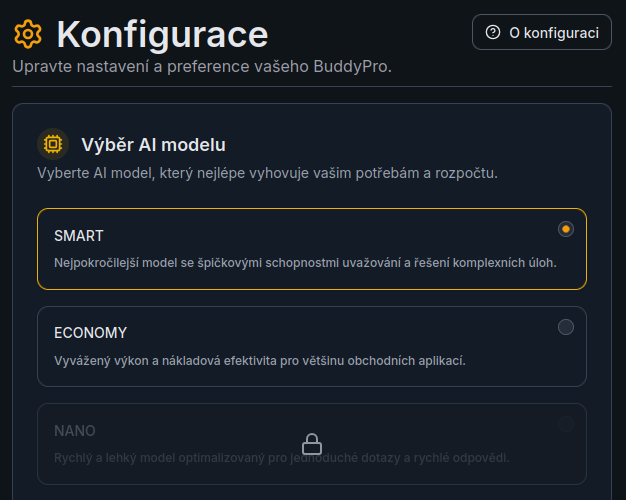Click the Konfigurace page heading
The image size is (626, 500).
point(162,35)
